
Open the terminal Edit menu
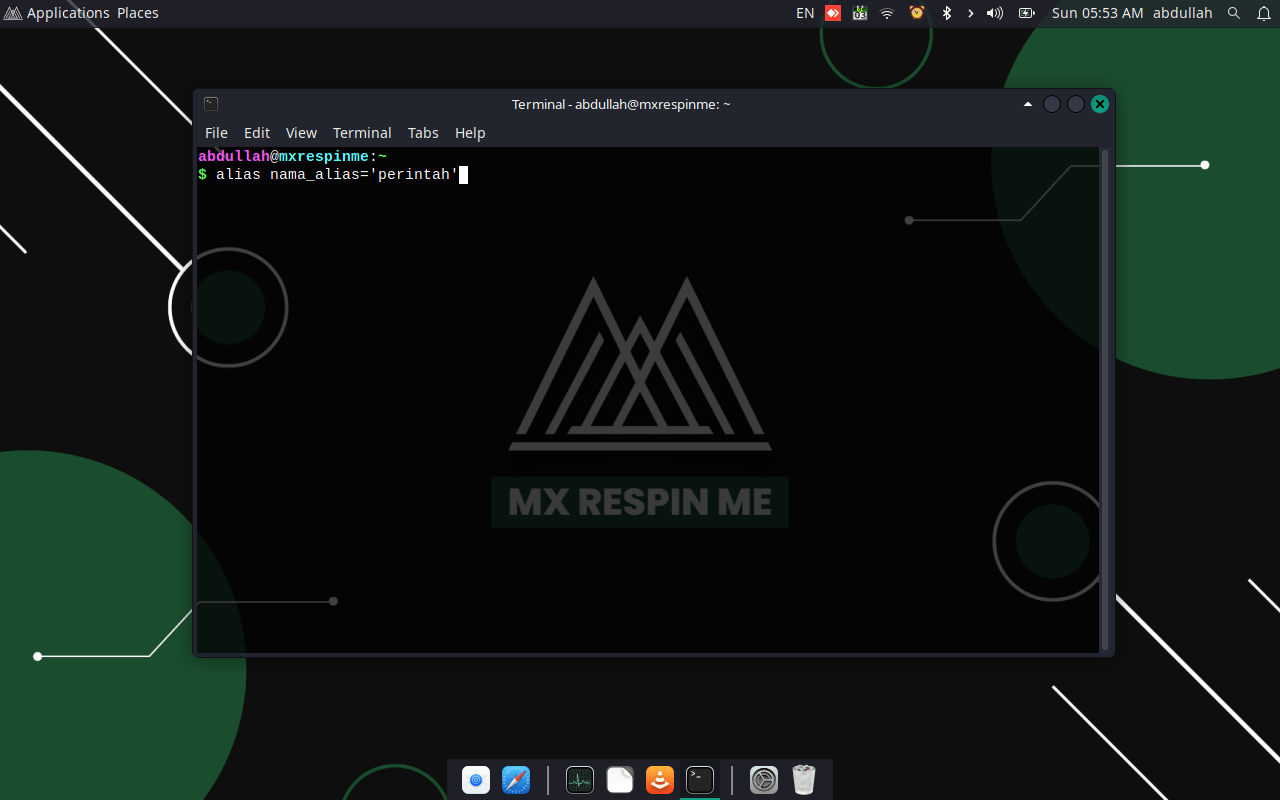pyautogui.click(x=257, y=133)
